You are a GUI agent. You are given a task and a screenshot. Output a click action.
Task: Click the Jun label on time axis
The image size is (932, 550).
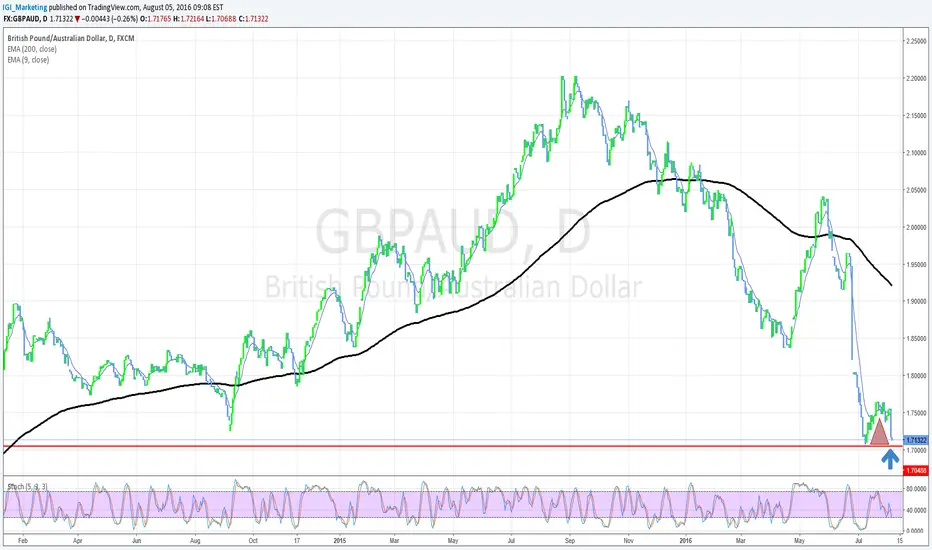(136, 541)
